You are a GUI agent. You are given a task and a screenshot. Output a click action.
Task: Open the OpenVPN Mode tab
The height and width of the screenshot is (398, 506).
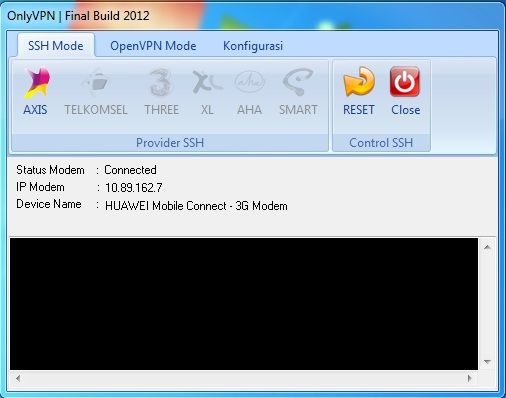coord(153,46)
